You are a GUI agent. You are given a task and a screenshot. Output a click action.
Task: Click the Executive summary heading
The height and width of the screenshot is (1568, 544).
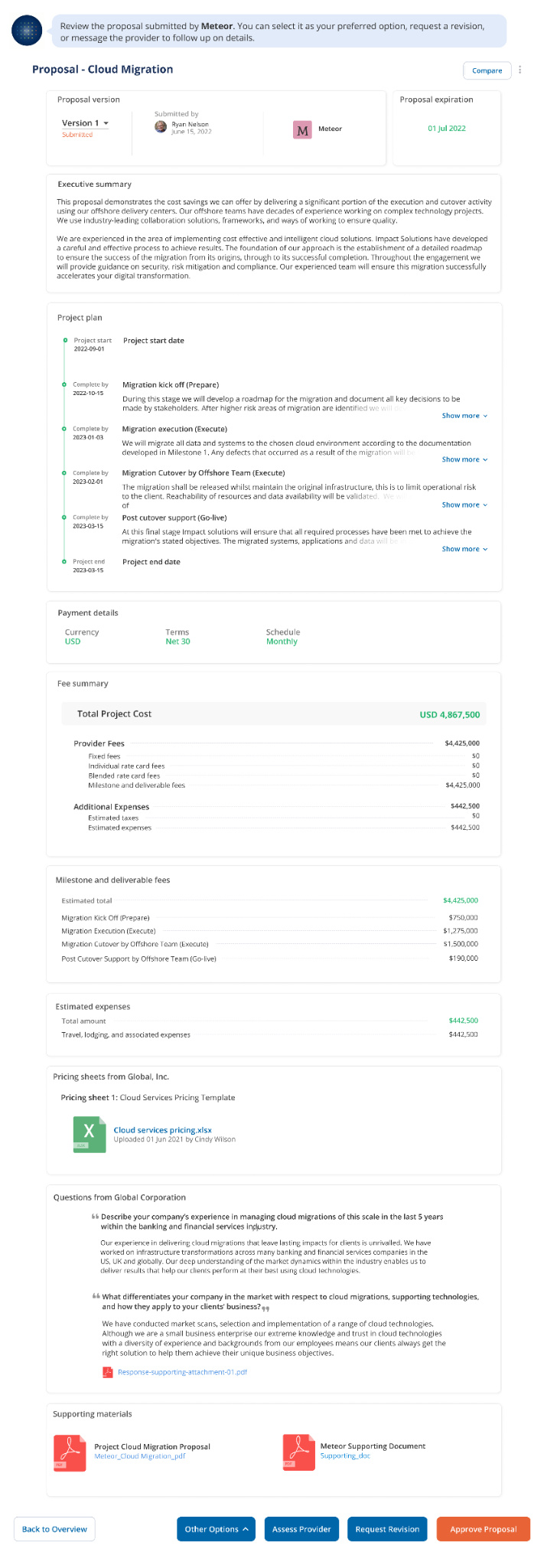(x=95, y=185)
